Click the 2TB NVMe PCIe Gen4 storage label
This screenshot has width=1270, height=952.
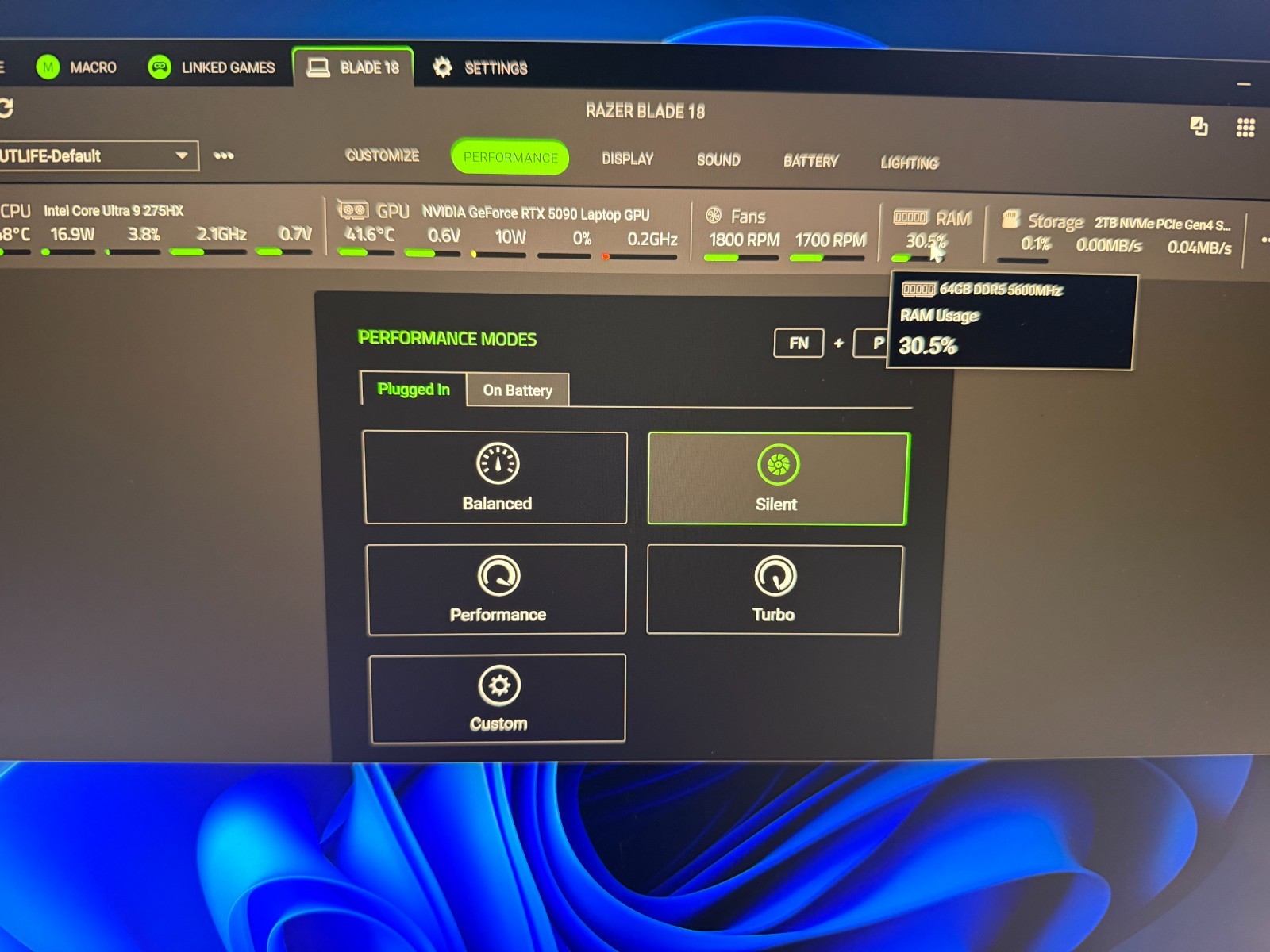[1163, 225]
